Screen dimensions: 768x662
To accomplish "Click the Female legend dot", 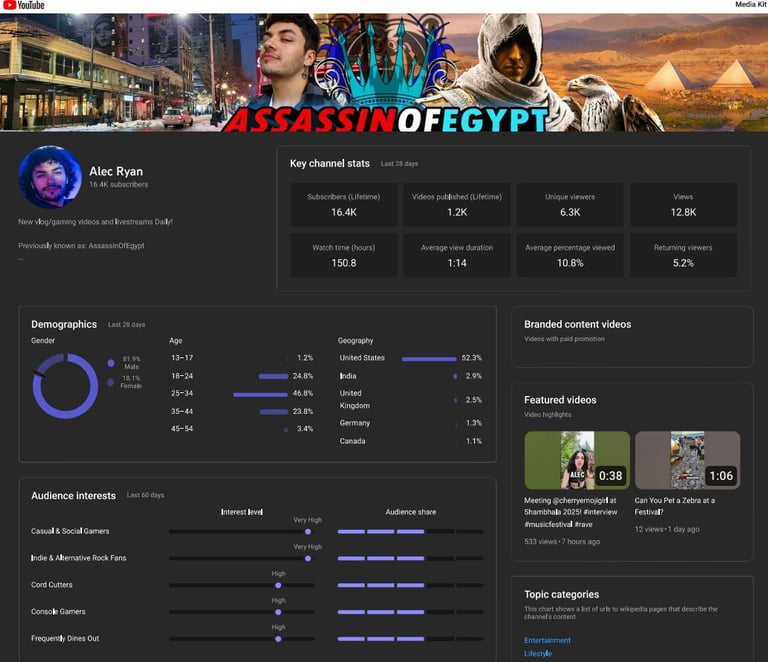I will coord(111,382).
